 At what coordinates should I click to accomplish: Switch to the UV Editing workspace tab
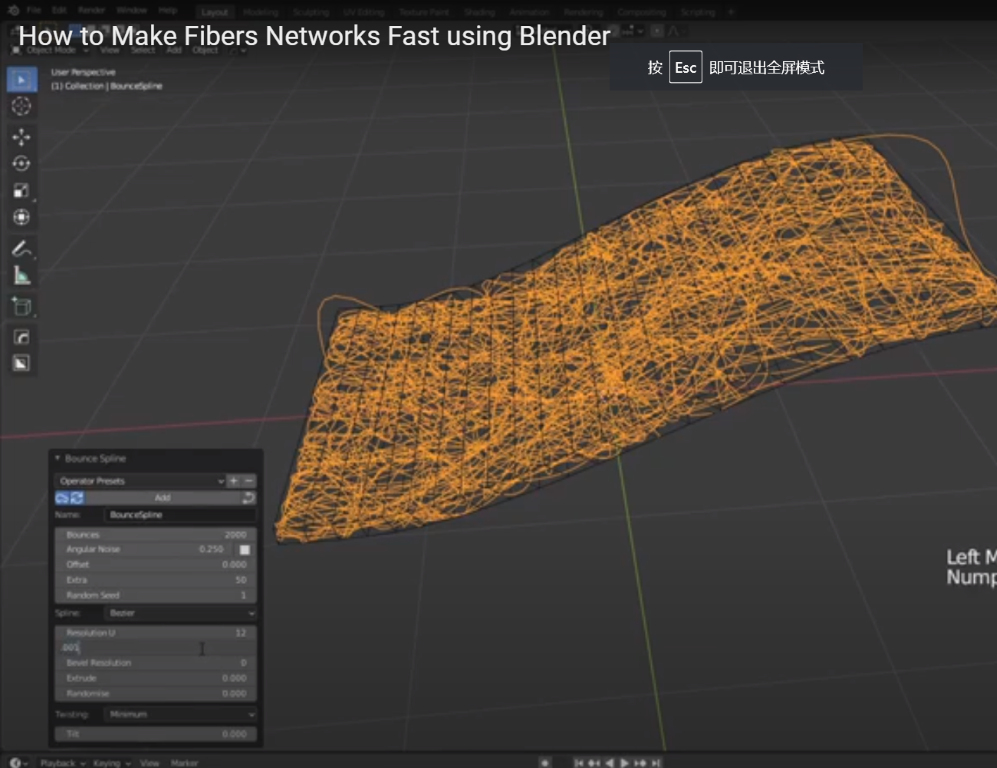[364, 12]
